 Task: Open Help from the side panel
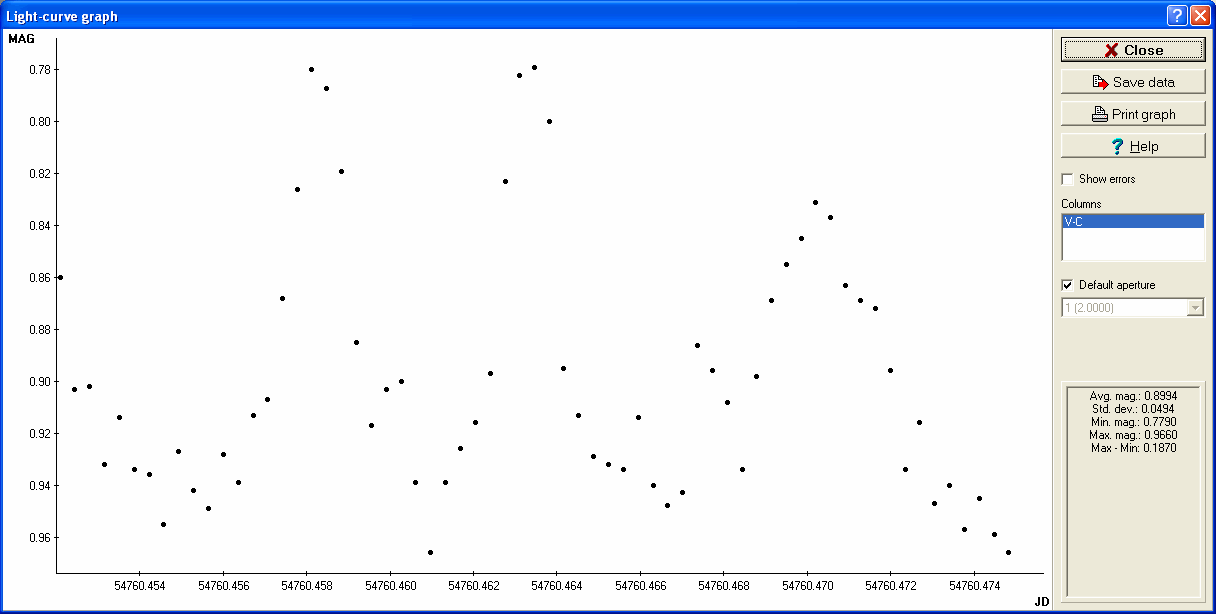1133,146
